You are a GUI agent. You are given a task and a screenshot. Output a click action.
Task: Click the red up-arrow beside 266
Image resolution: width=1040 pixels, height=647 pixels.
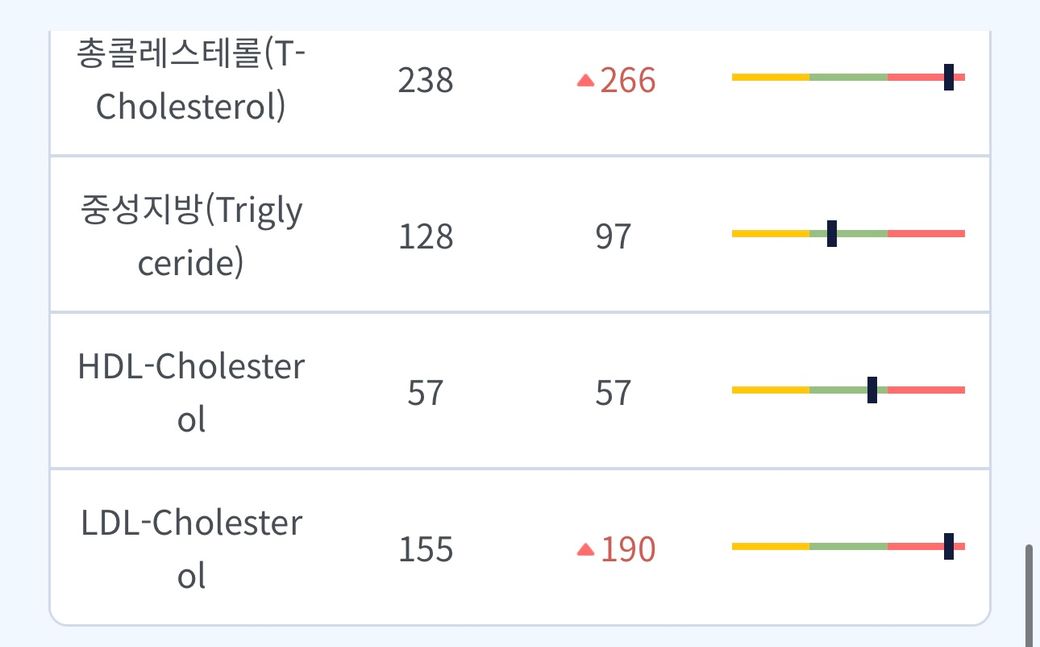coord(586,81)
